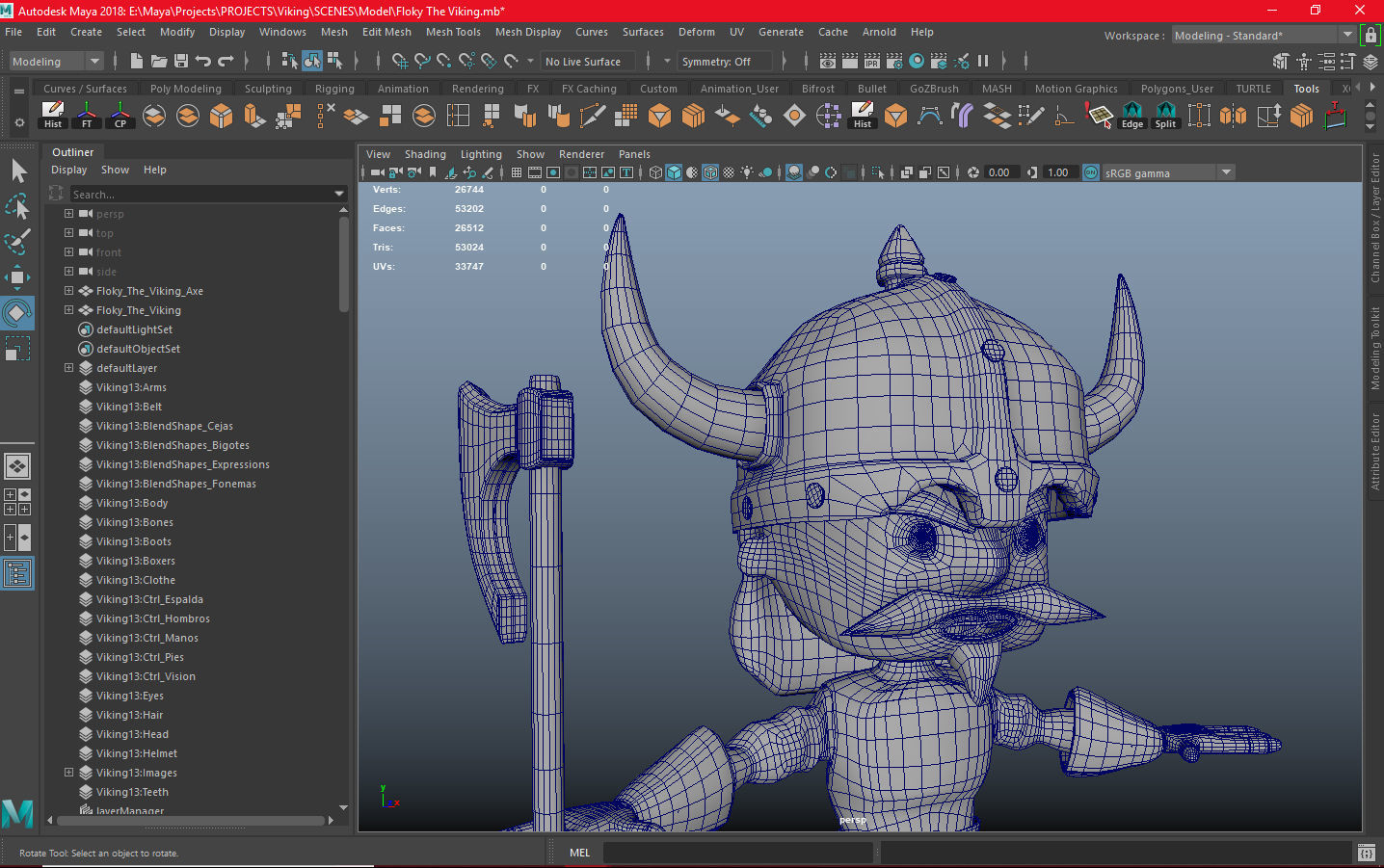Expand the Viking13:Images node
Screen dimensions: 1384x868
[x=68, y=772]
